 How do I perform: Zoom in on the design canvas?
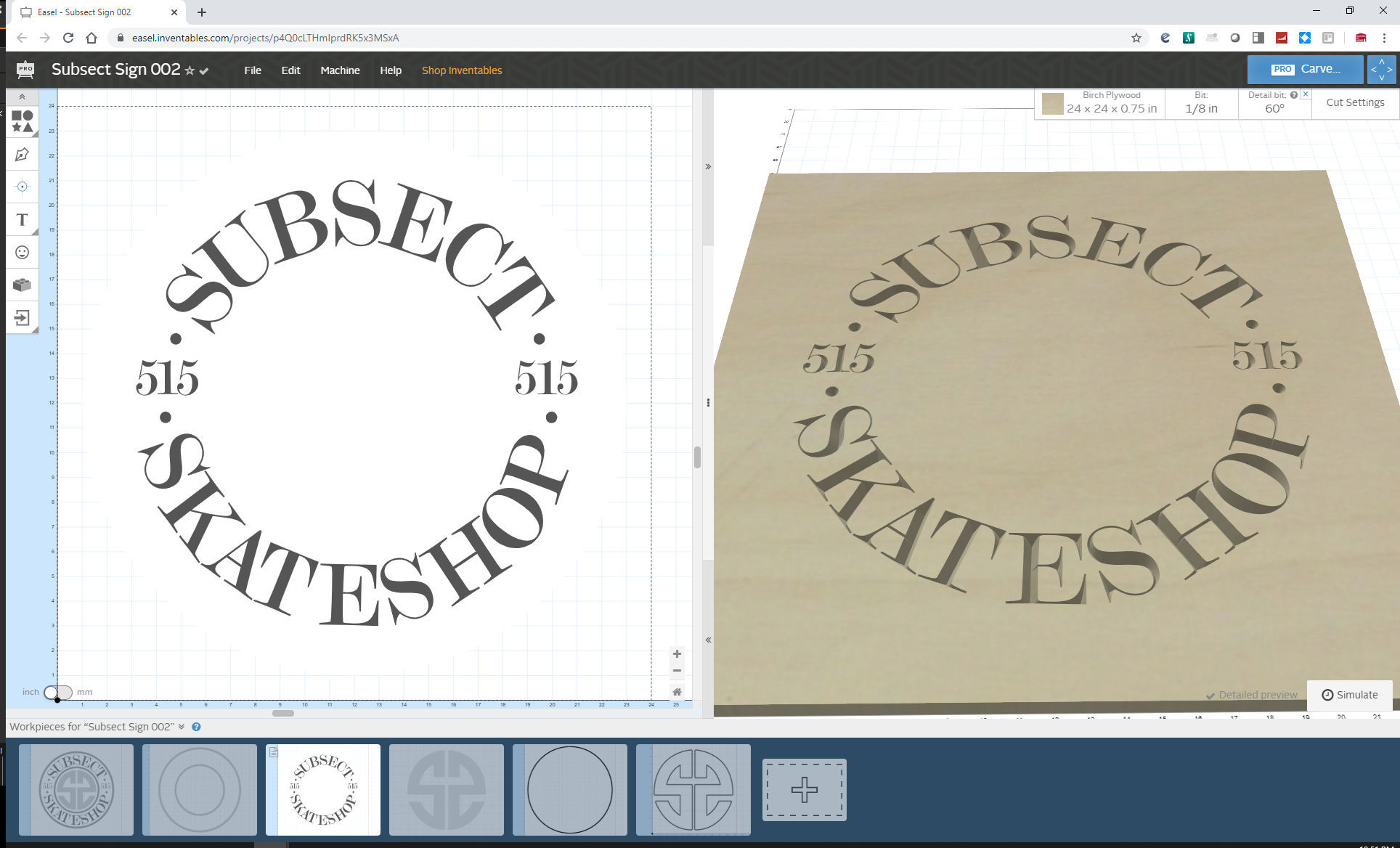coord(677,654)
